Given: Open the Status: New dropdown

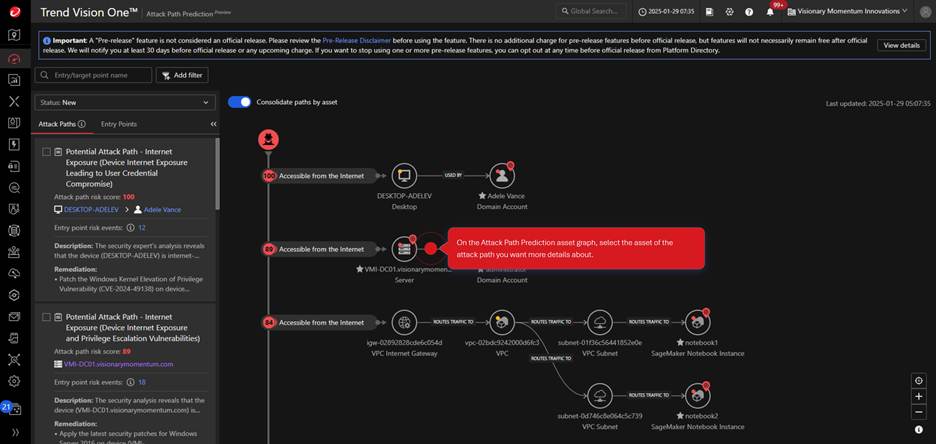Looking at the screenshot, I should 125,103.
